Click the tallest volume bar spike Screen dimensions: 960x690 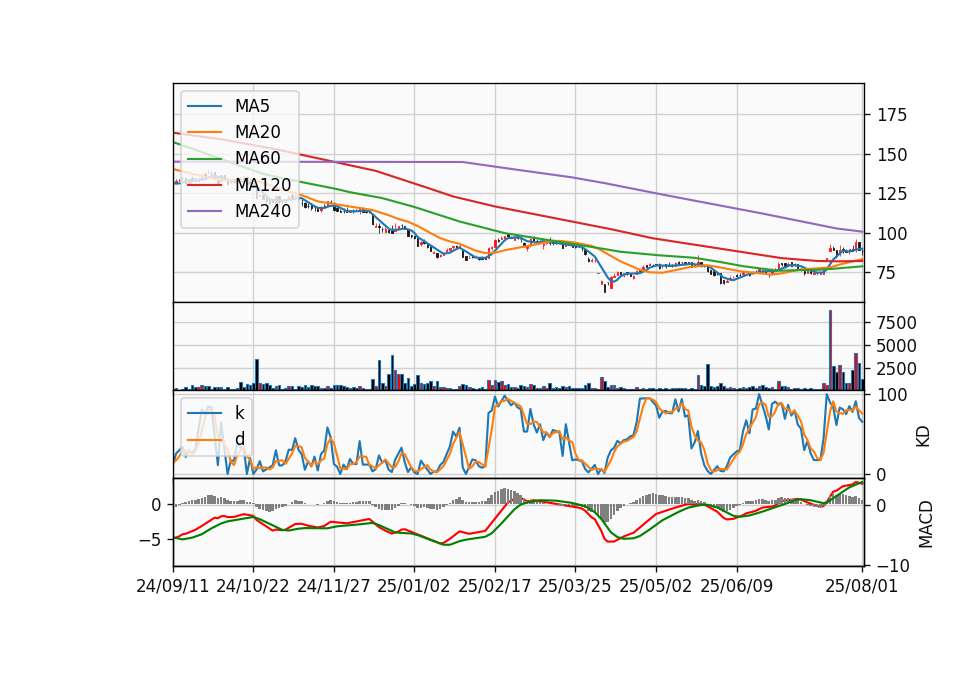click(830, 350)
